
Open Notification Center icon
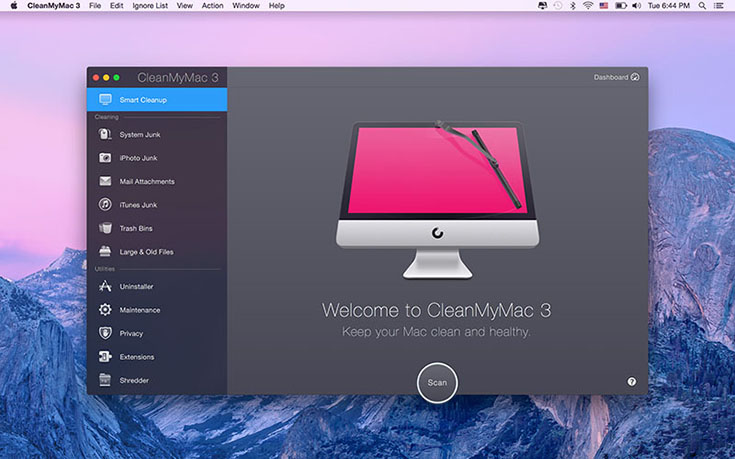click(x=719, y=6)
